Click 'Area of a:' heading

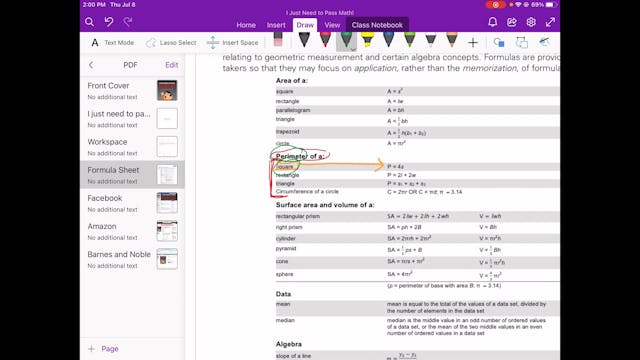click(x=292, y=80)
